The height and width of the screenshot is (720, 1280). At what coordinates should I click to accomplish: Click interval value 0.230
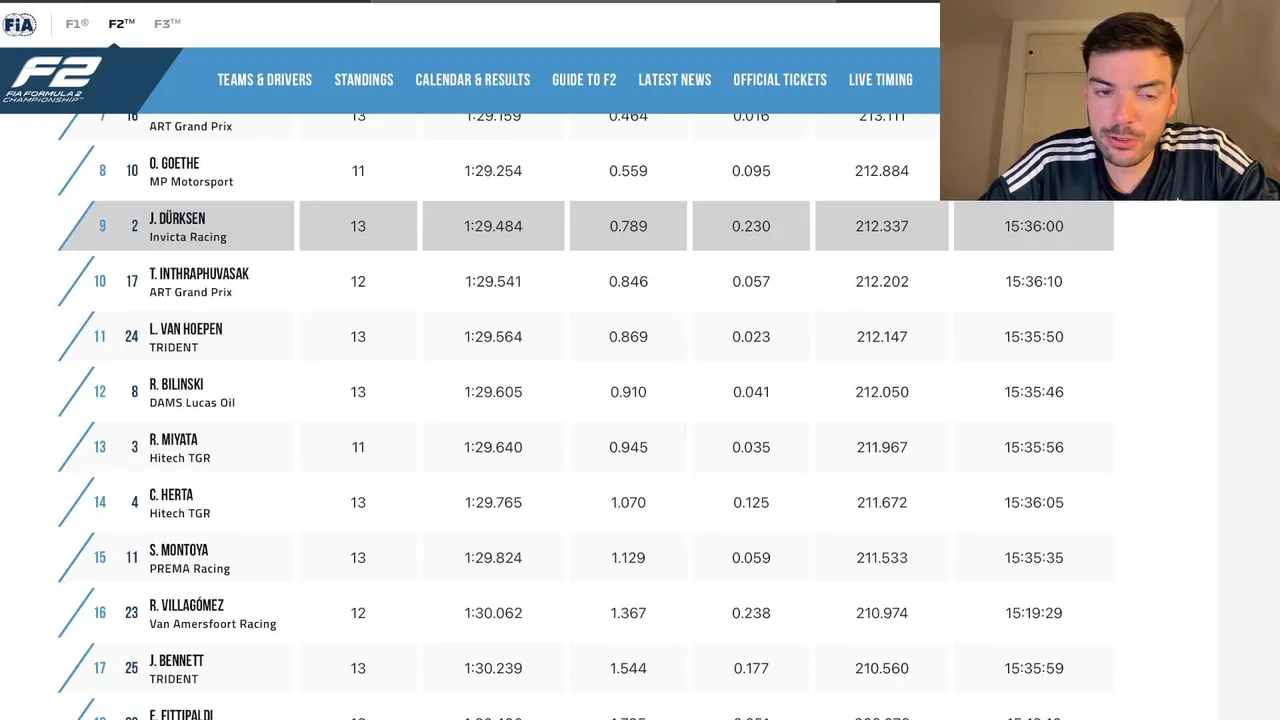(x=751, y=226)
